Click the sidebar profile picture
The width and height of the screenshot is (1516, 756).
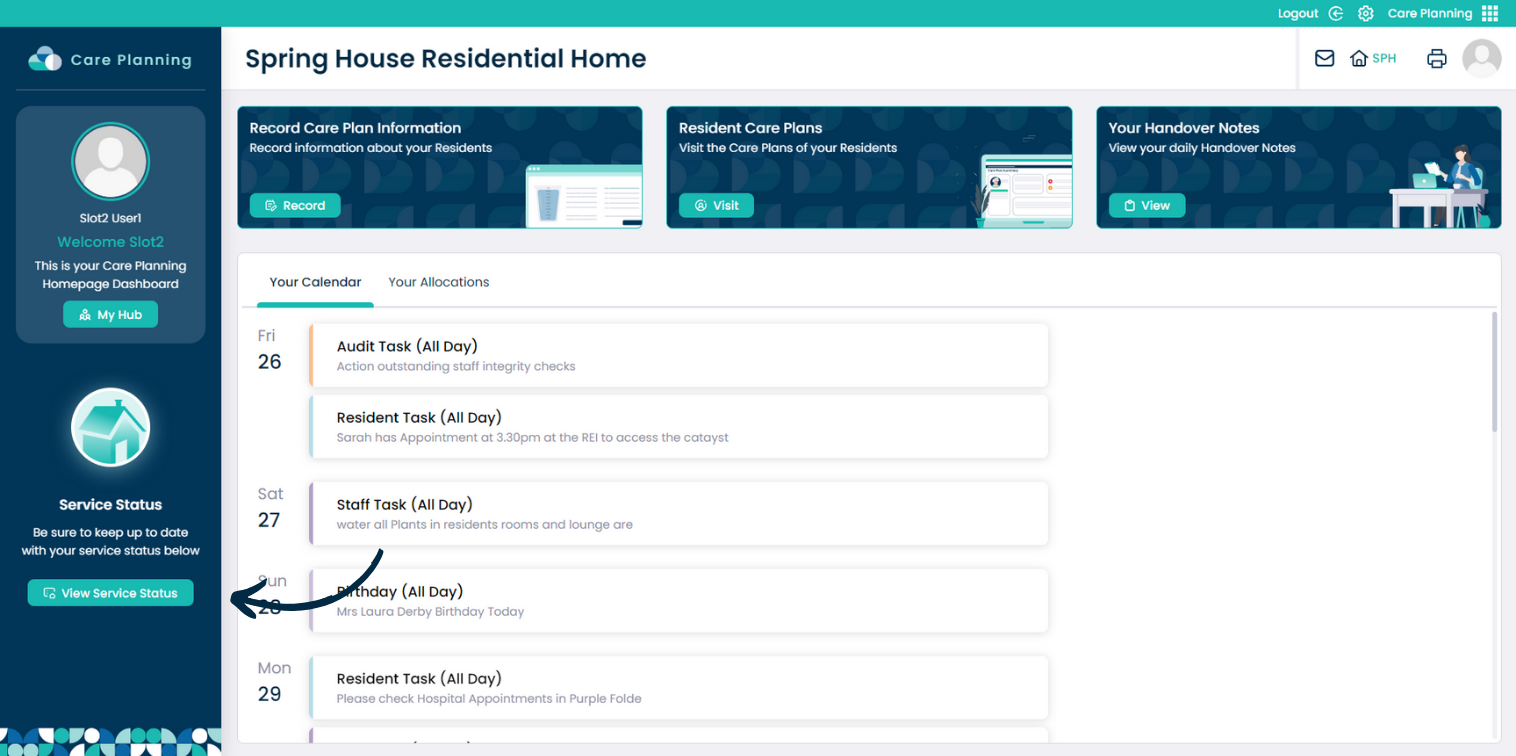click(x=110, y=162)
